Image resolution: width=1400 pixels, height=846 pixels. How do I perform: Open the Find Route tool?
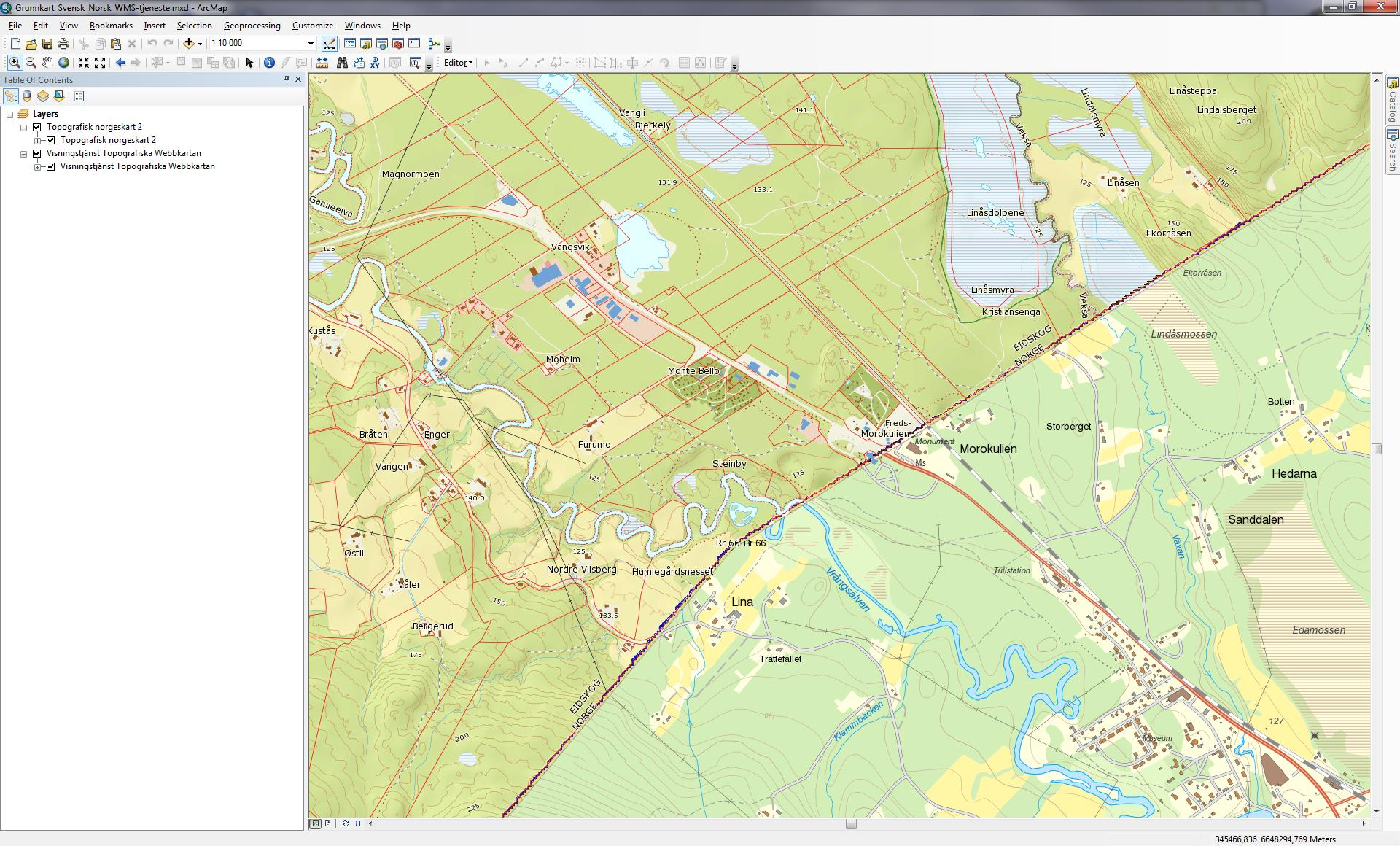pos(359,63)
